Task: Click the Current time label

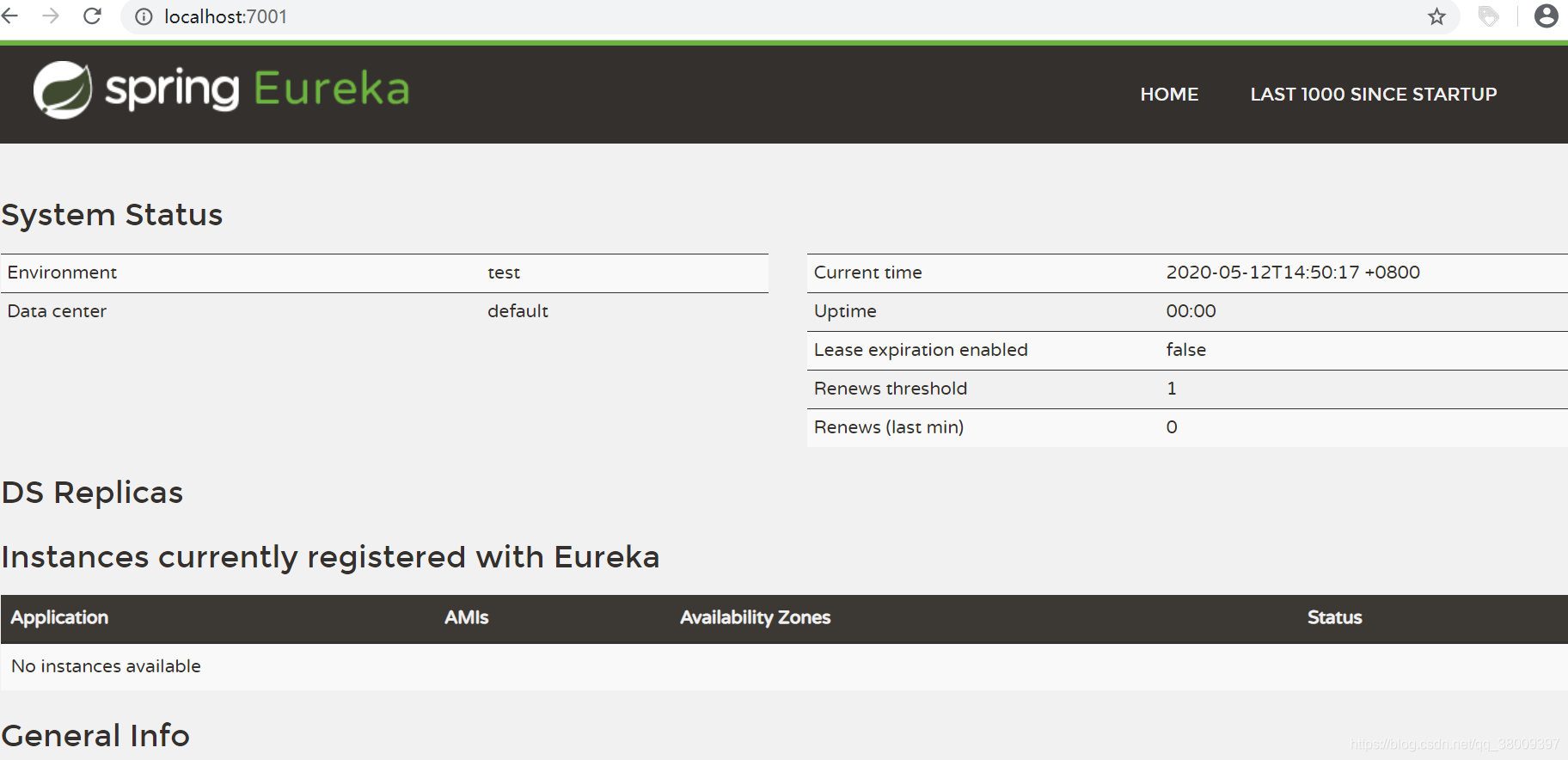Action: (x=867, y=273)
